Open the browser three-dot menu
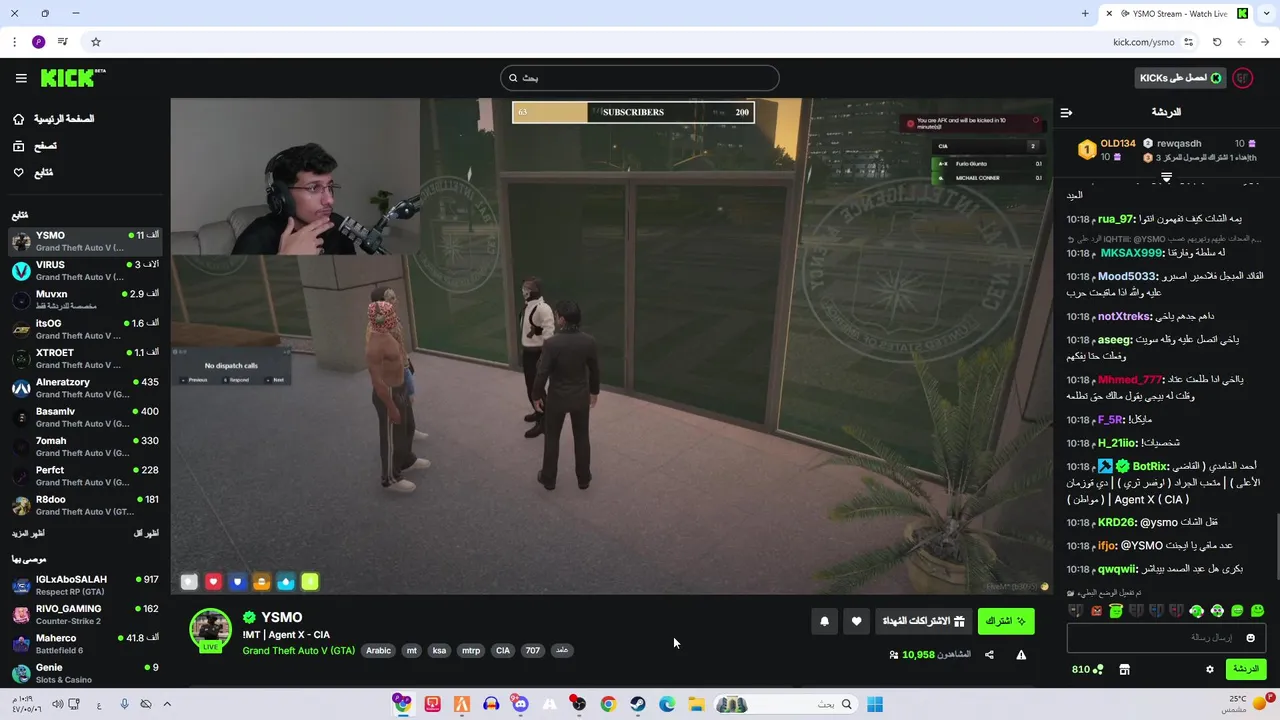This screenshot has width=1280, height=720. click(14, 42)
